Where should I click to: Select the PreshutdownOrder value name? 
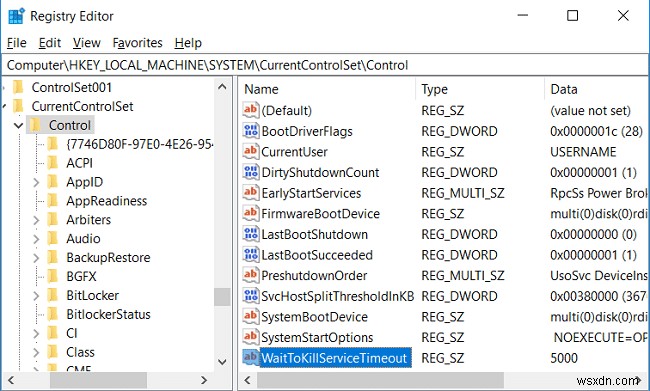pyautogui.click(x=314, y=275)
